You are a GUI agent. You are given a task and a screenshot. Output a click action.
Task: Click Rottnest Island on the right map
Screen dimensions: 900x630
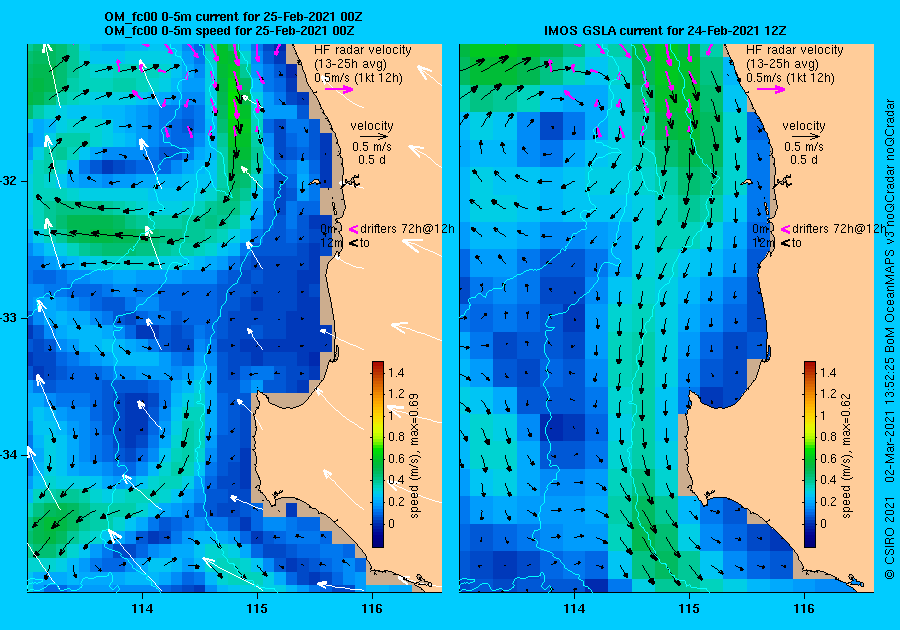pos(747,182)
